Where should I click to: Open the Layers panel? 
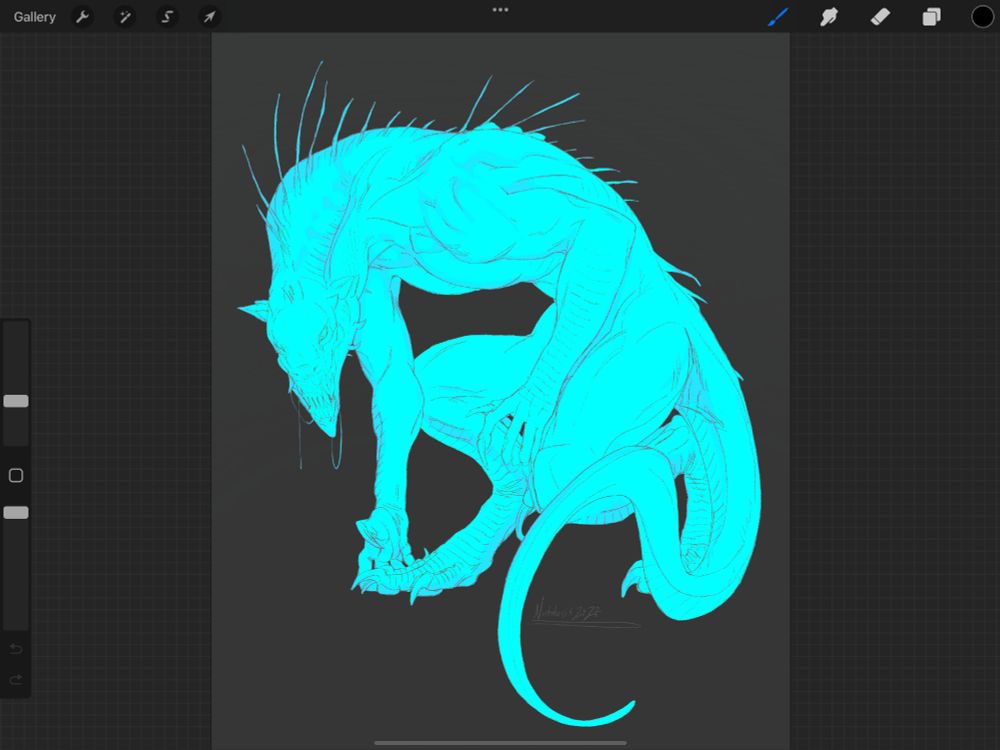point(931,17)
